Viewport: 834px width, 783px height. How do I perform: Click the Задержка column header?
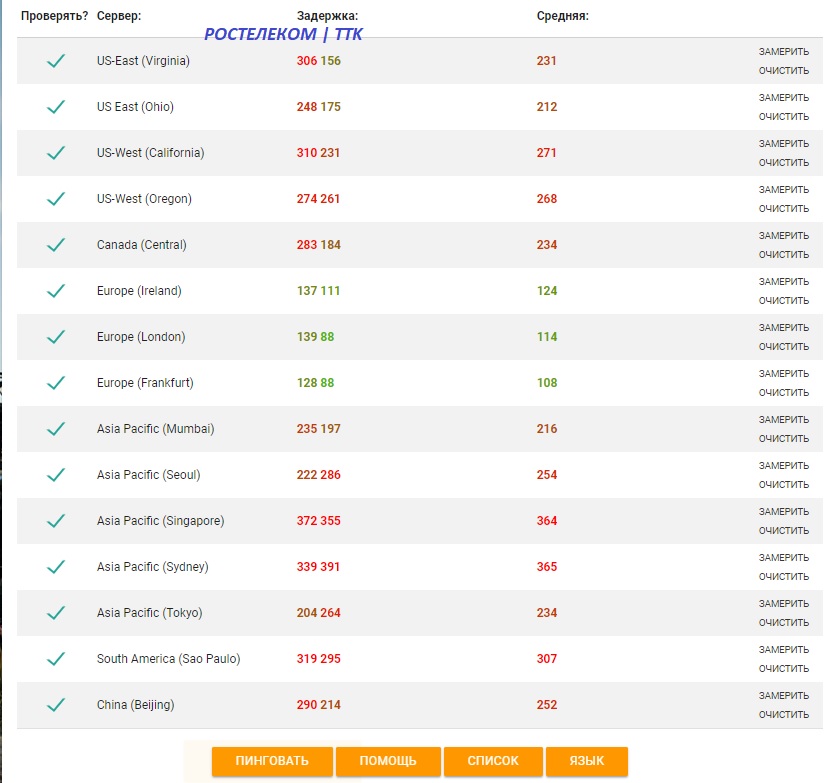(327, 17)
